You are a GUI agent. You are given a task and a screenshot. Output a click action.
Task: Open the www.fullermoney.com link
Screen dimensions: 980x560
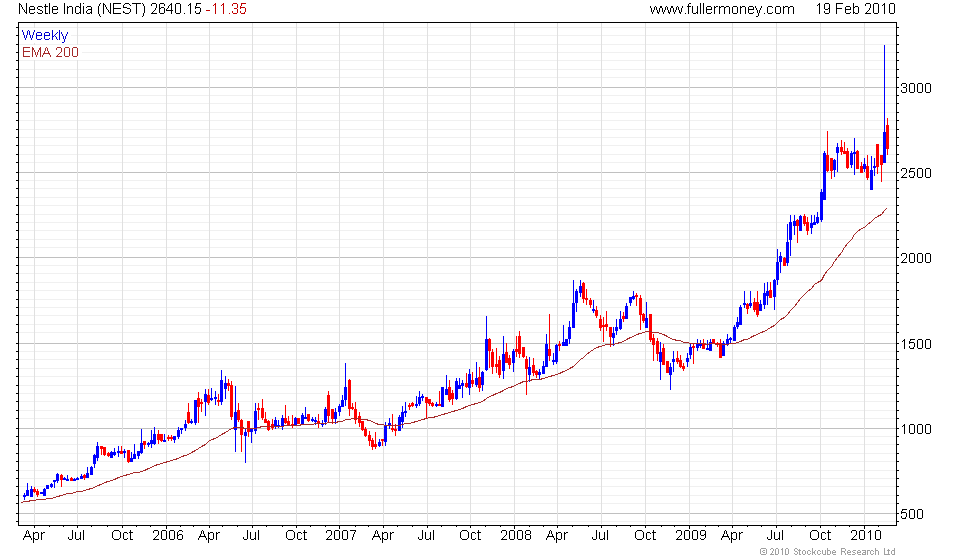pyautogui.click(x=722, y=9)
